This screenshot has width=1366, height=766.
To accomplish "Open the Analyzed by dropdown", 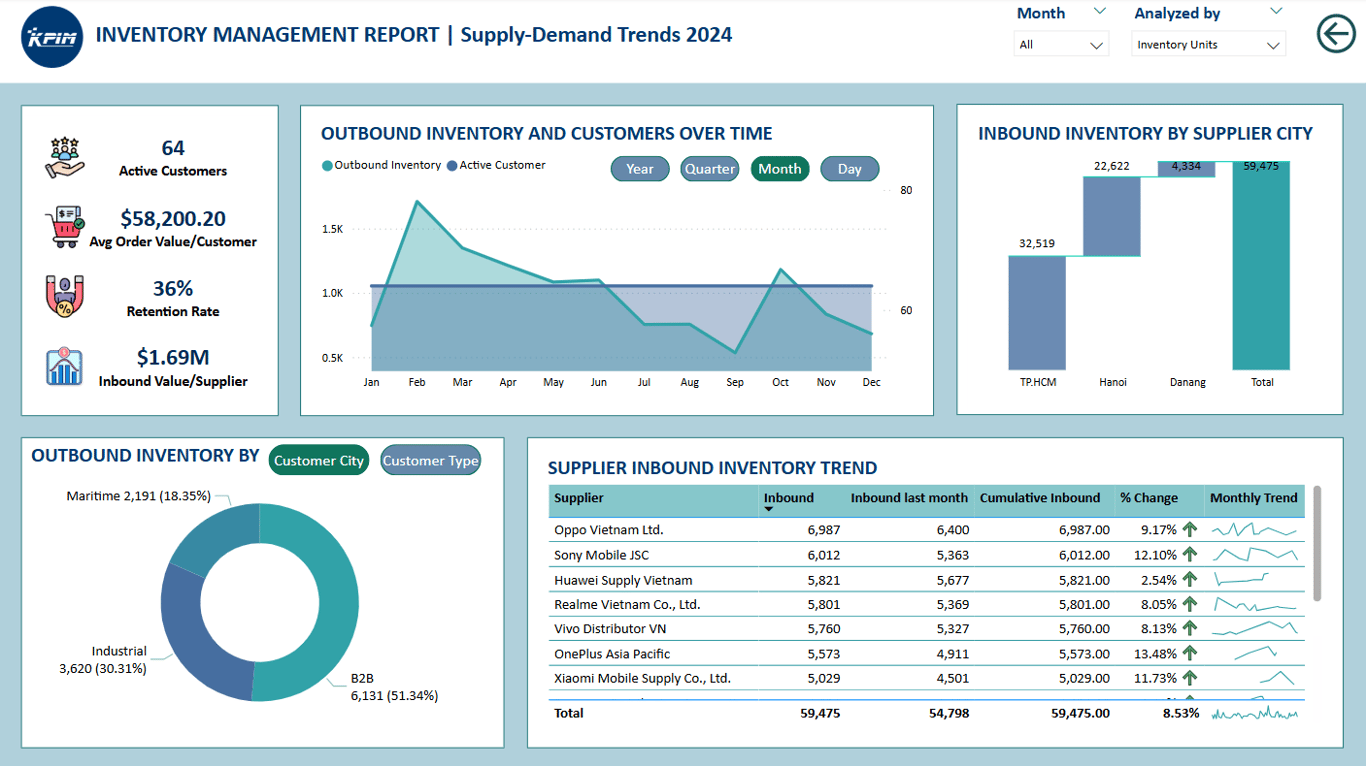I will [x=1209, y=45].
